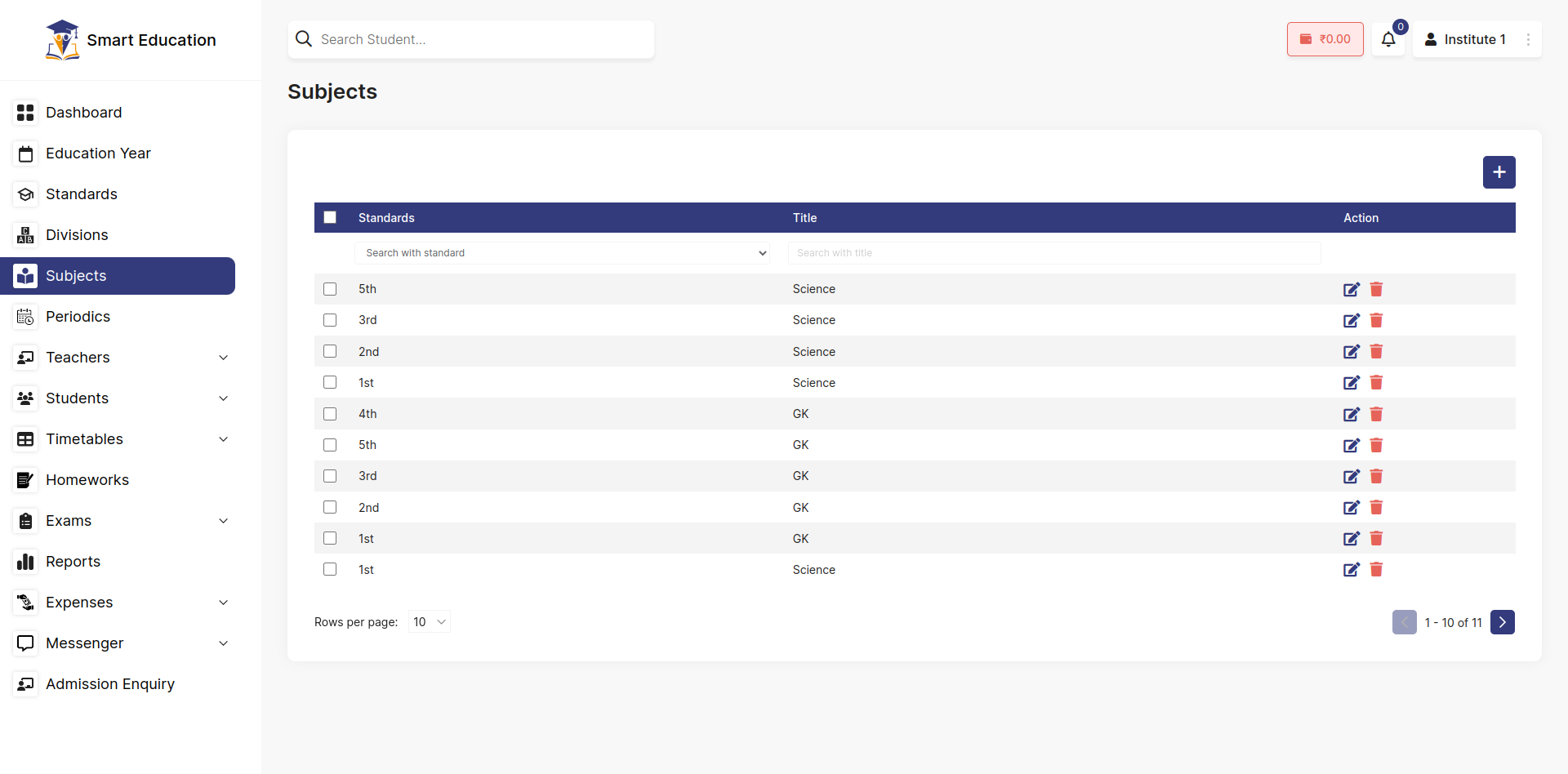Click the previous page arrow
The height and width of the screenshot is (774, 1568).
(1404, 622)
